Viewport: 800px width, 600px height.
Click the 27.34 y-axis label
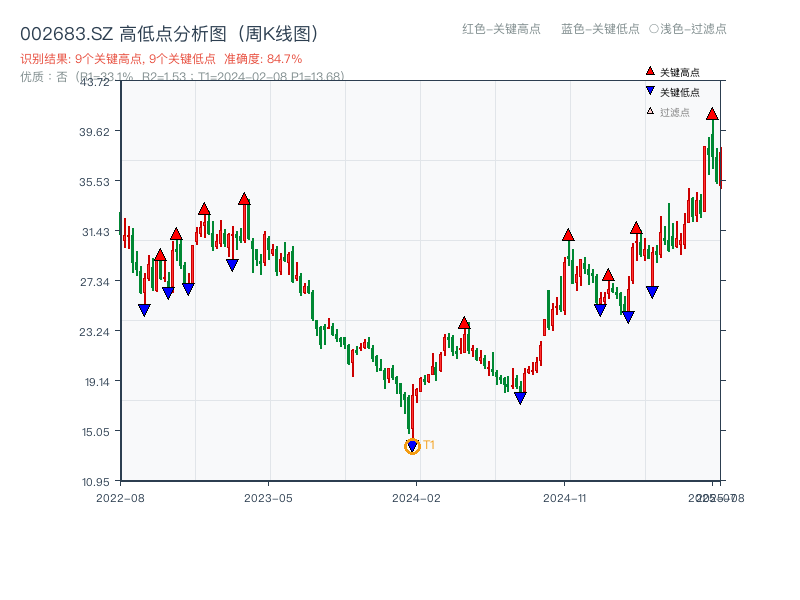(95, 282)
